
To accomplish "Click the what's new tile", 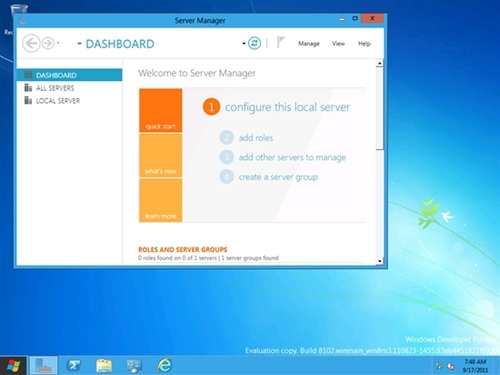I will pyautogui.click(x=161, y=155).
